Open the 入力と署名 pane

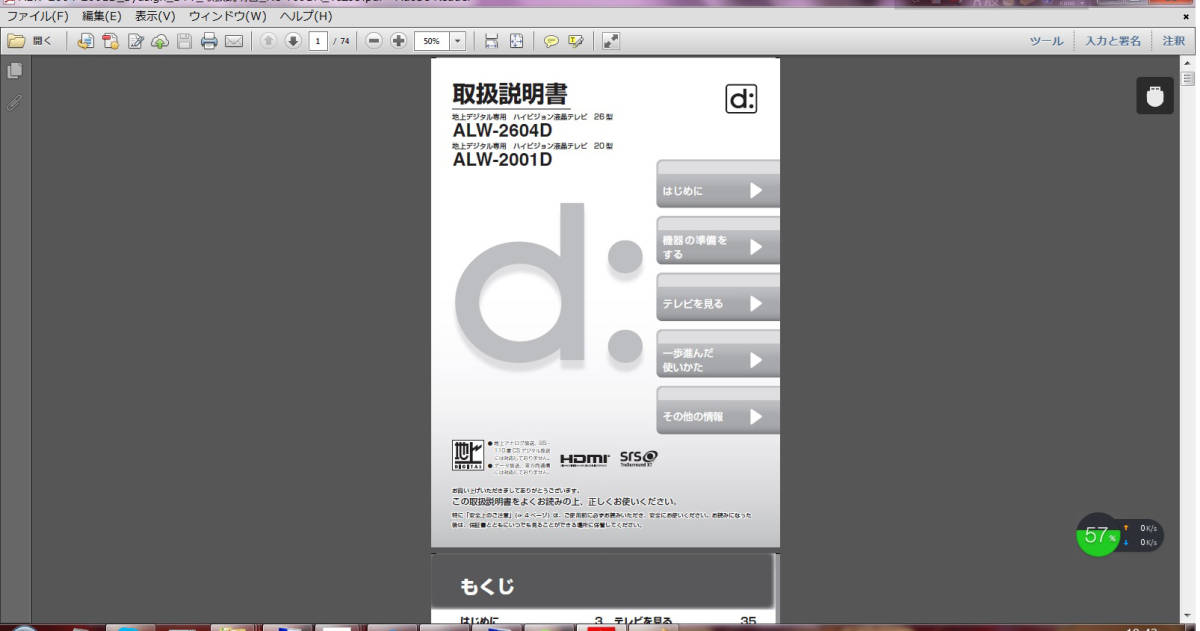click(1113, 41)
